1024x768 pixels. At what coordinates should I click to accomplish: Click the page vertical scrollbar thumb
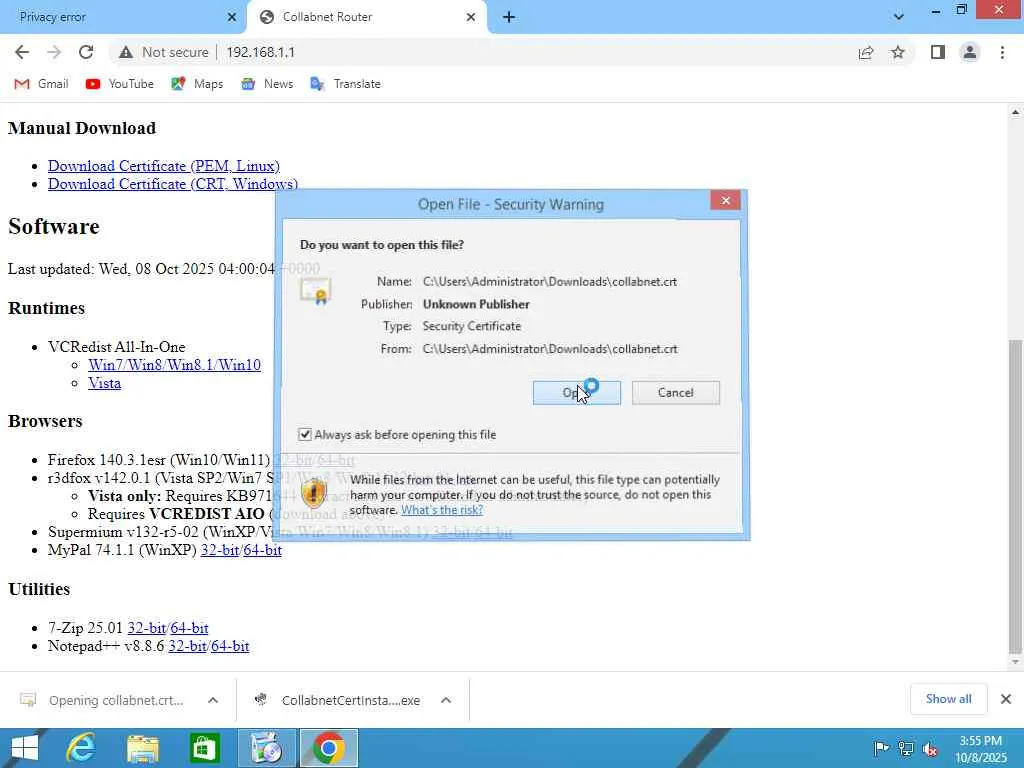click(1015, 496)
